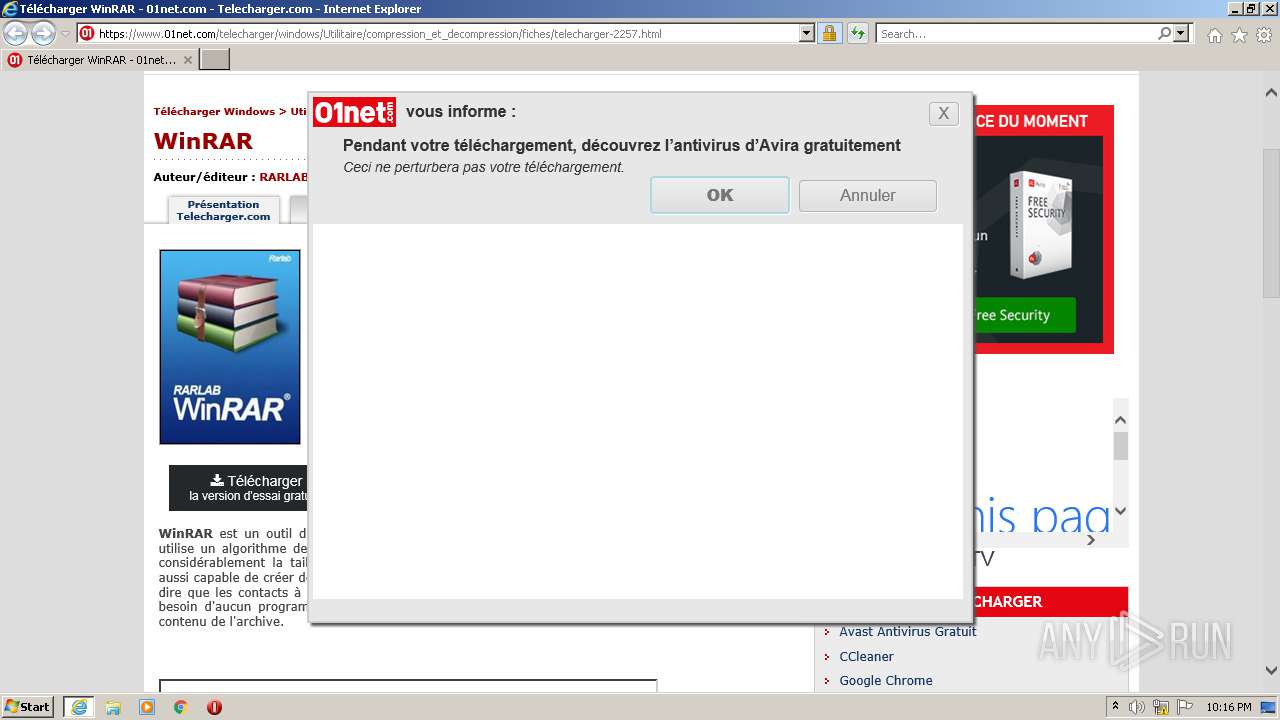Show hidden system tray icons
This screenshot has height=720, width=1280.
(x=1115, y=706)
